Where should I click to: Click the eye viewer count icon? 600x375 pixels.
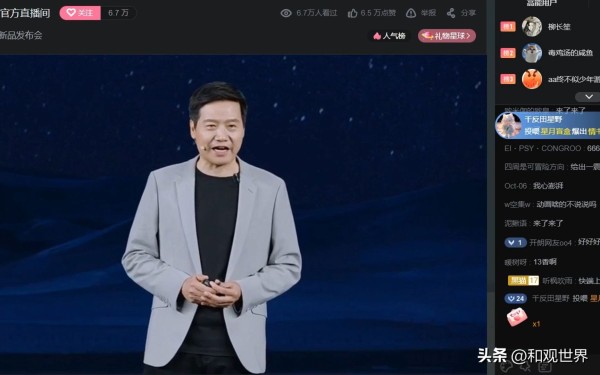(x=286, y=13)
